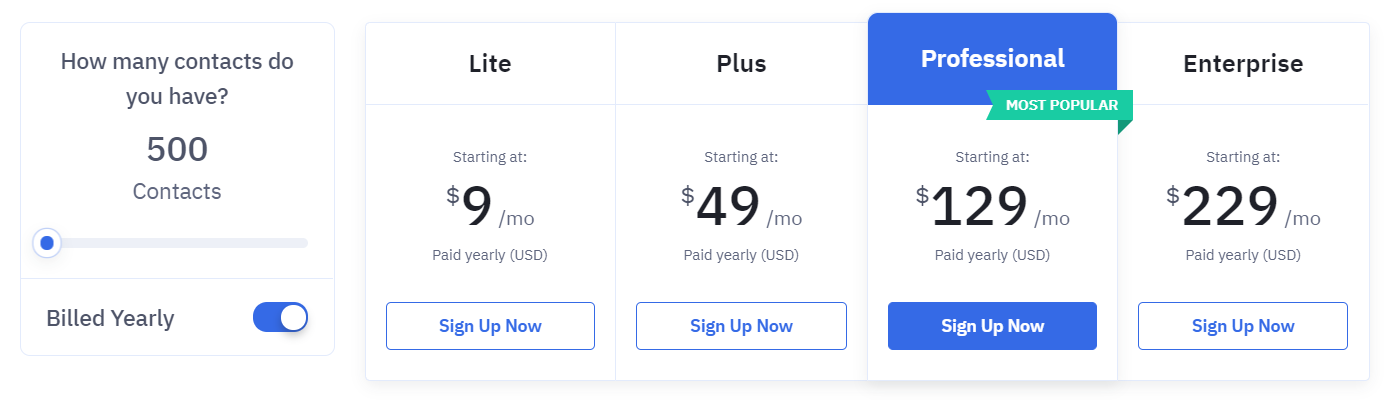Click "Paid yearly (USD)" under the Lite price
Viewport: 1398px width, 409px height.
pyautogui.click(x=490, y=255)
